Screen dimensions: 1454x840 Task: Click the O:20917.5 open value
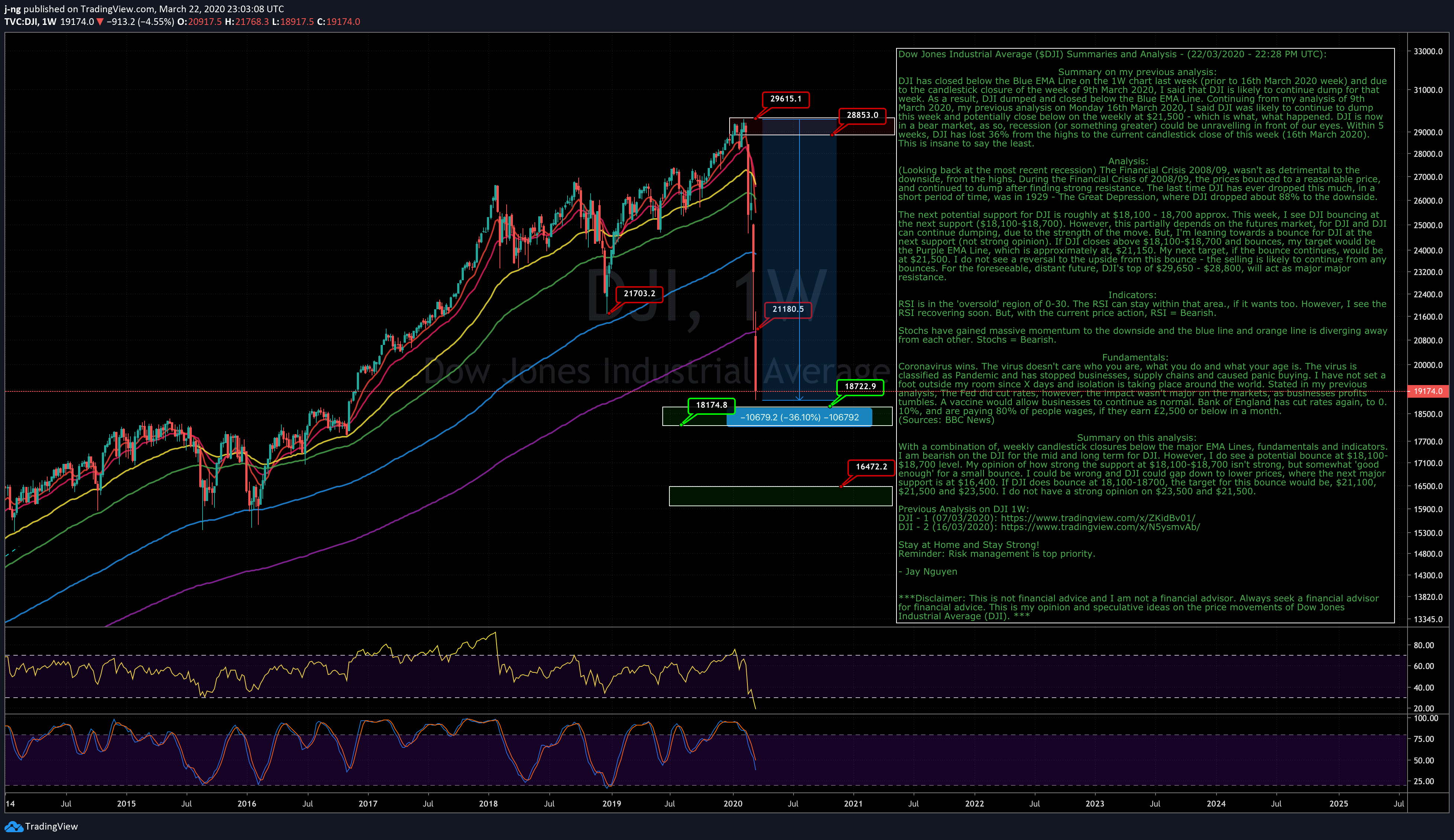199,22
